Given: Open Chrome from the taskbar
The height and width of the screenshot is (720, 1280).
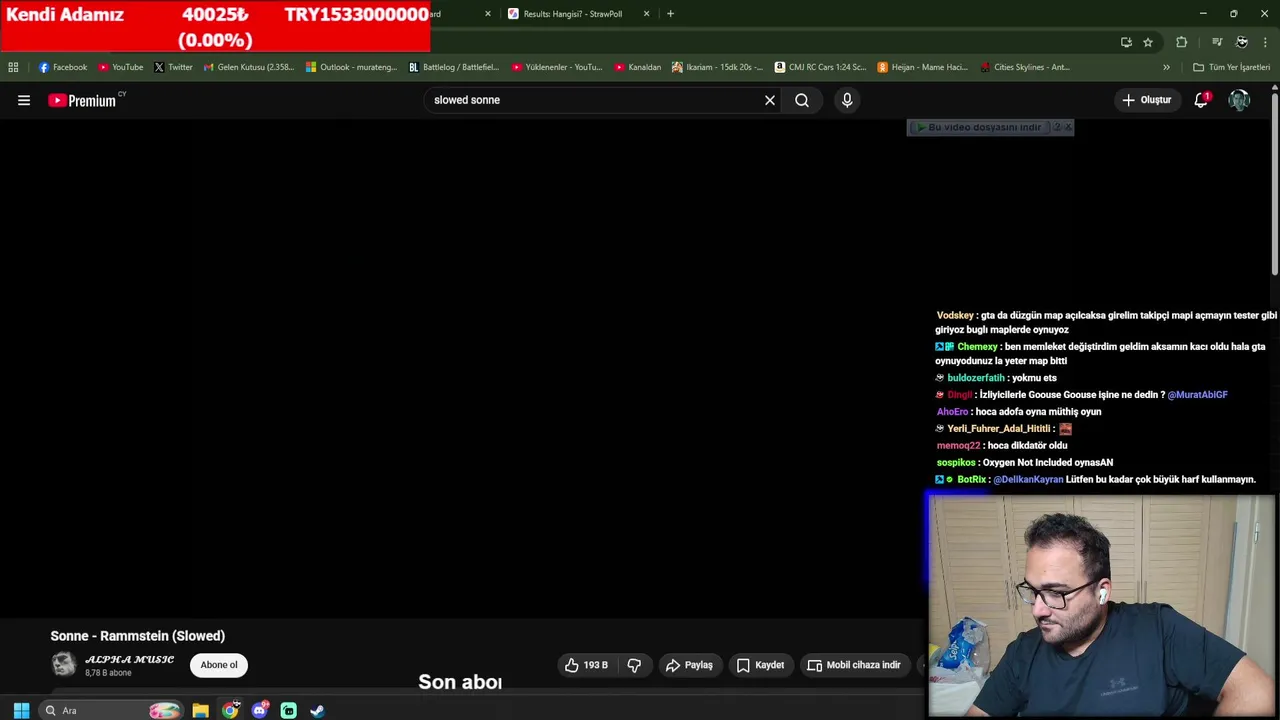Looking at the screenshot, I should 230,710.
